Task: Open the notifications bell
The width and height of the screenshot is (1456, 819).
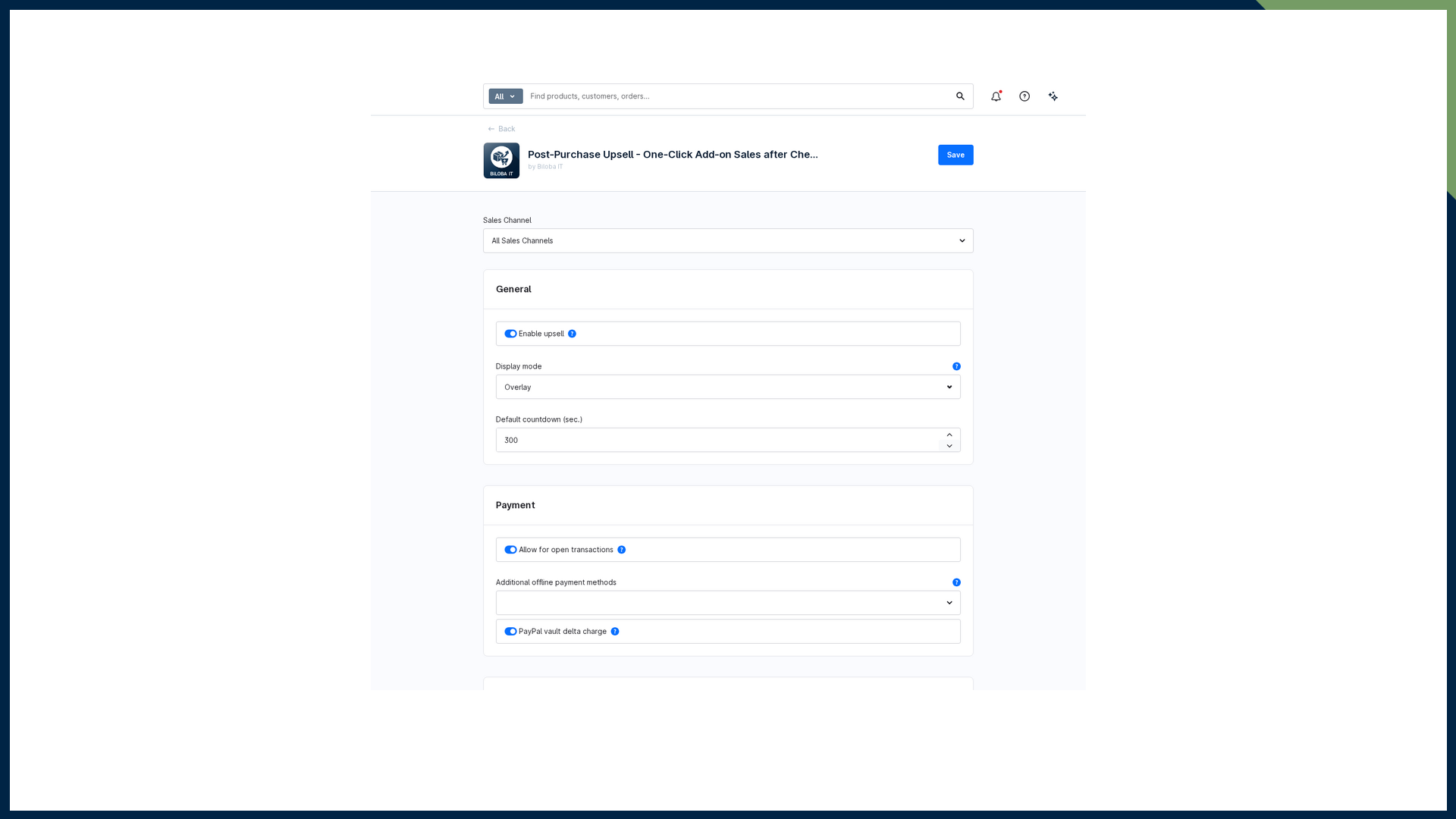Action: [996, 96]
